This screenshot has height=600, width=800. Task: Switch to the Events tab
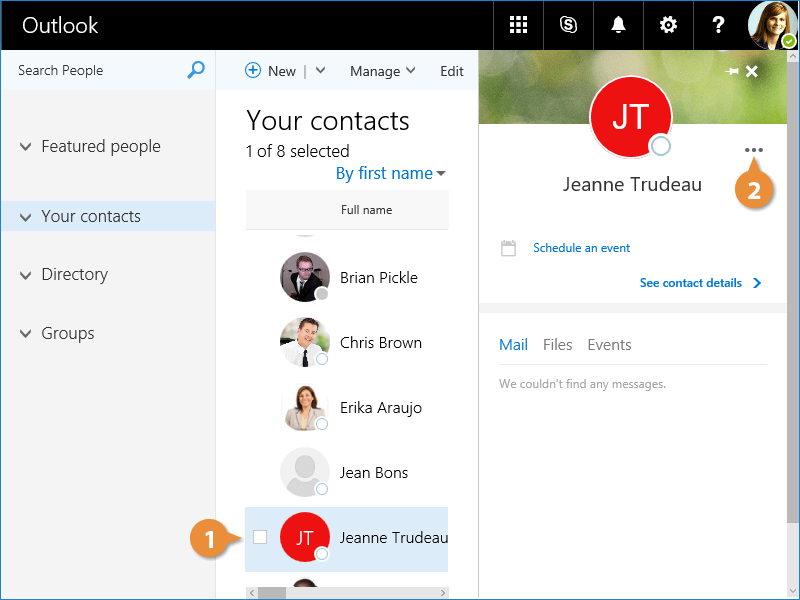[x=609, y=345]
